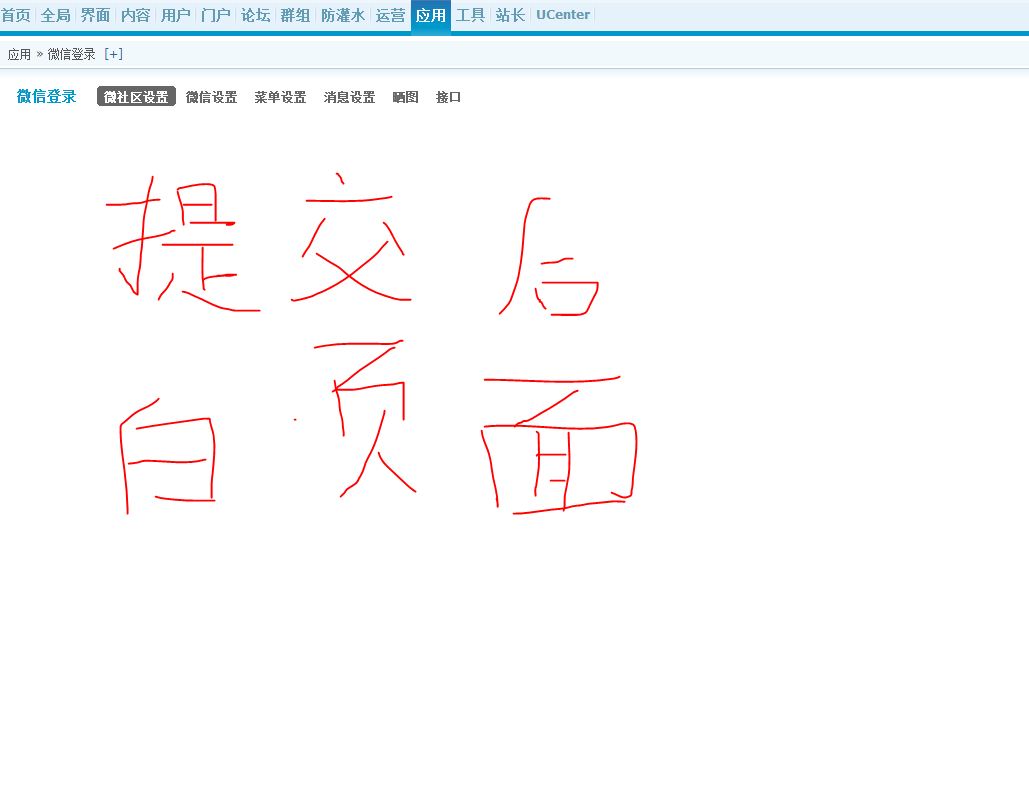Switch to the 接口 tab
This screenshot has height=804, width=1029.
(448, 97)
